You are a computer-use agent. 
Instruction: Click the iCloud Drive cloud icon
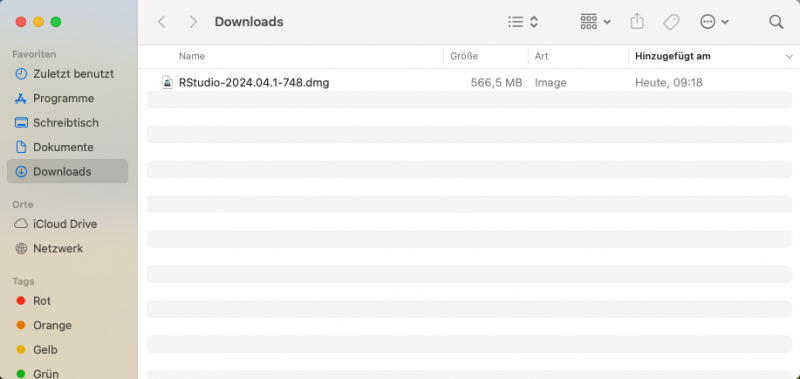click(21, 224)
